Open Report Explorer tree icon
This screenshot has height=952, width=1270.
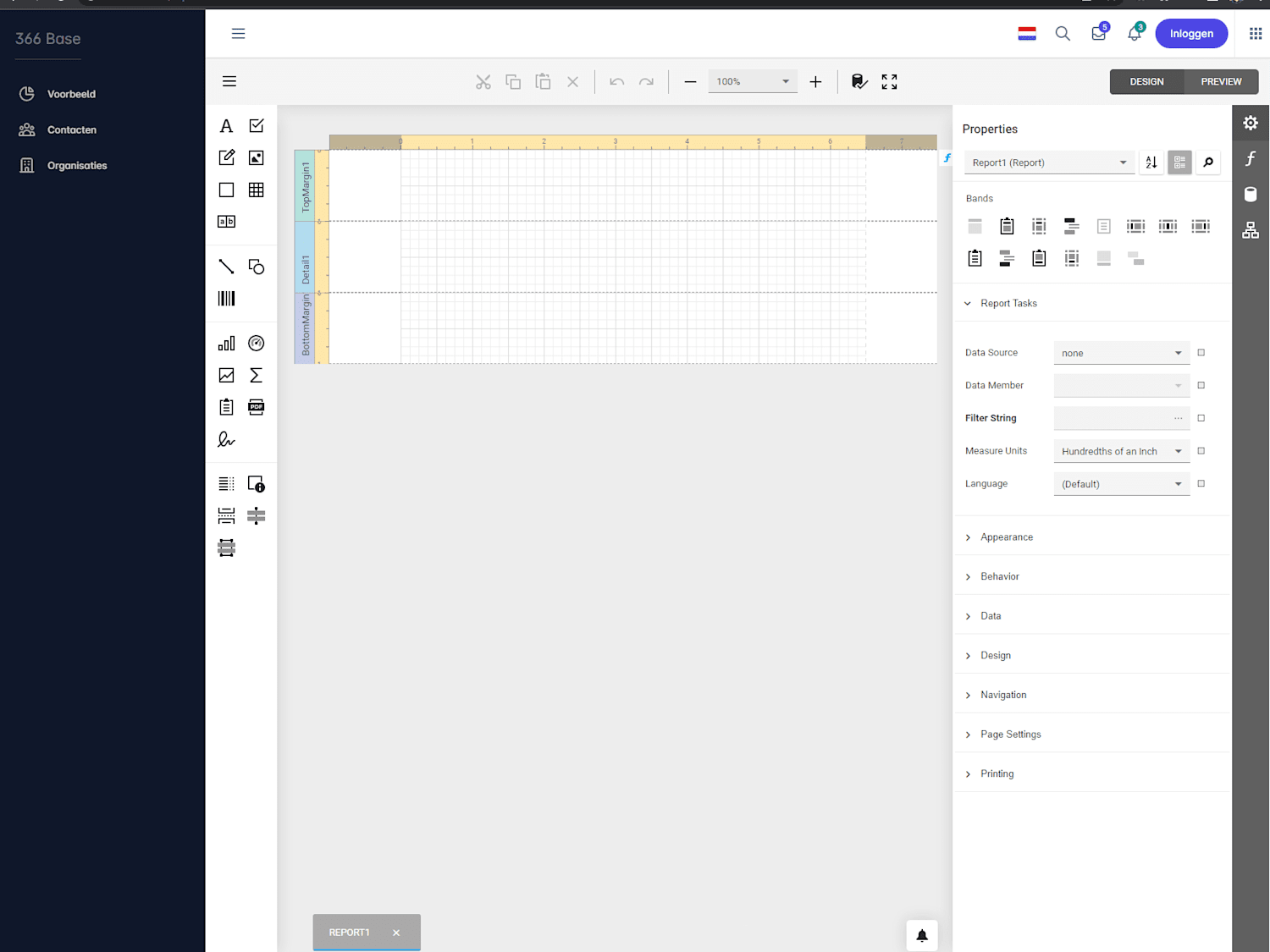coord(1251,230)
